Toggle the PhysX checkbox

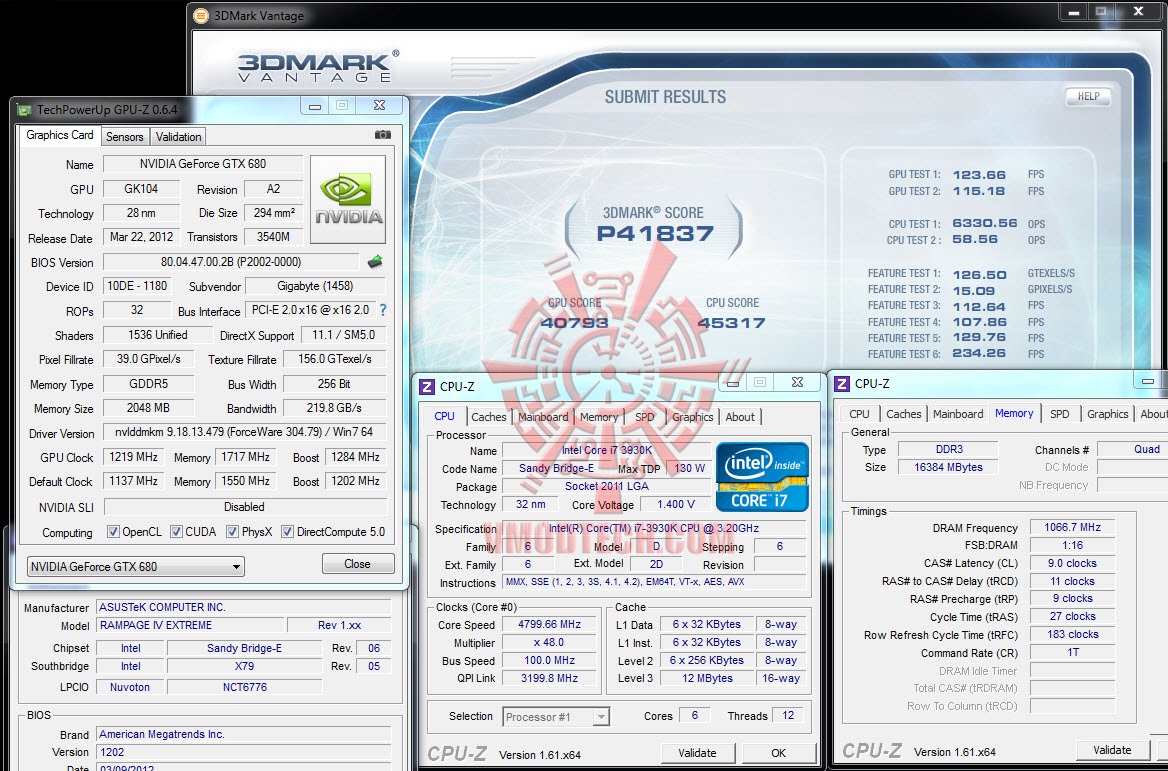pyautogui.click(x=232, y=532)
